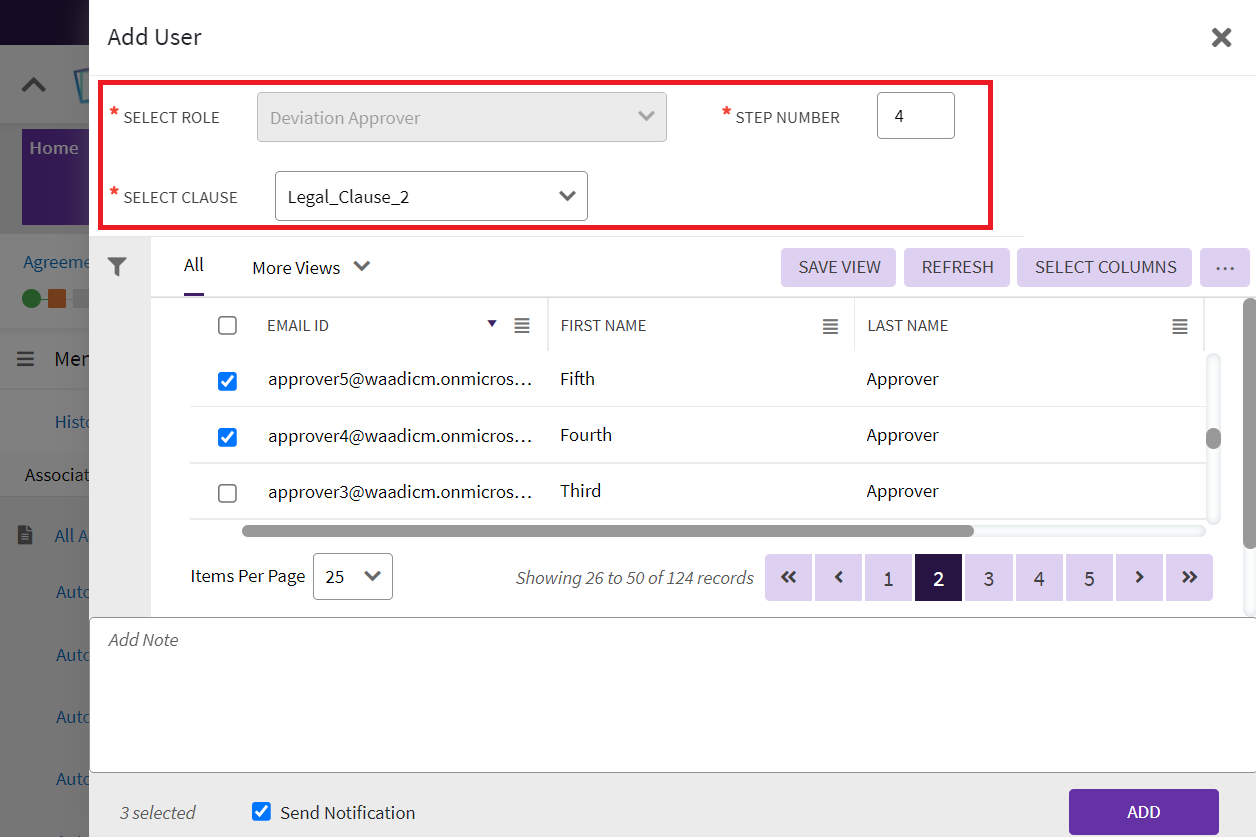Open the Select Clause dropdown
The height and width of the screenshot is (837, 1256).
click(x=431, y=196)
